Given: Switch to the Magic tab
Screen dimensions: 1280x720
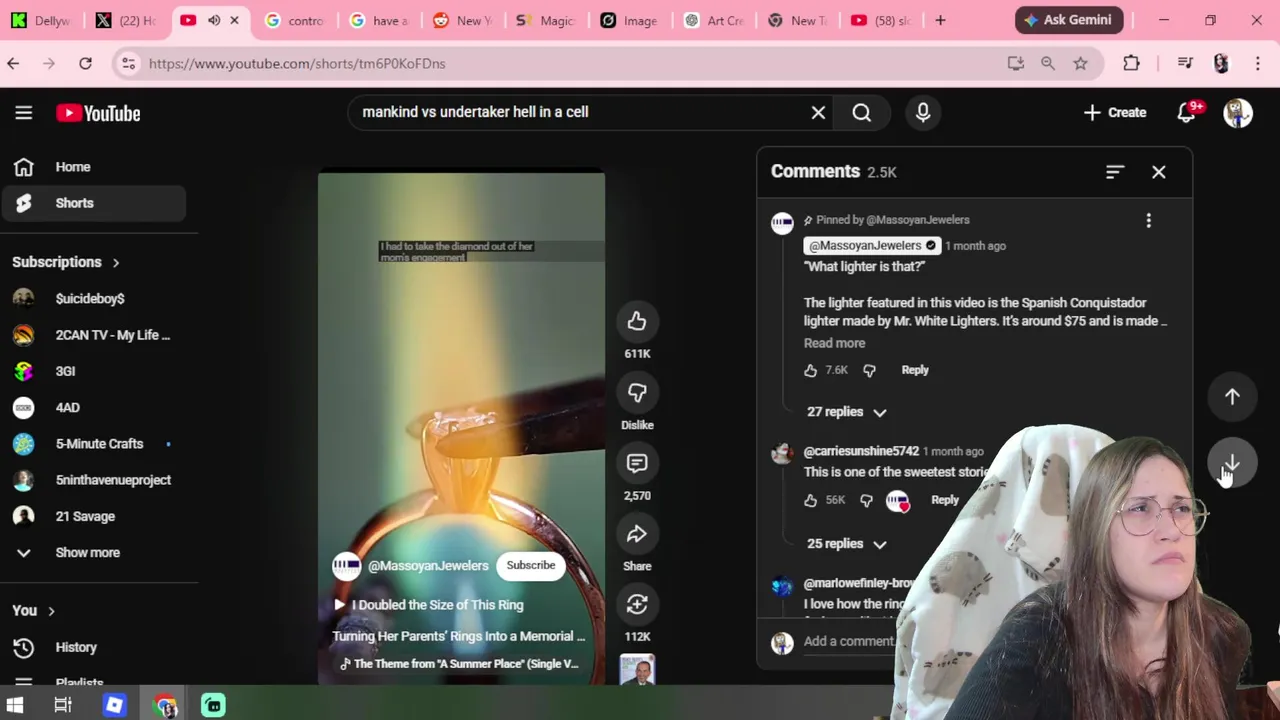Looking at the screenshot, I should [545, 20].
